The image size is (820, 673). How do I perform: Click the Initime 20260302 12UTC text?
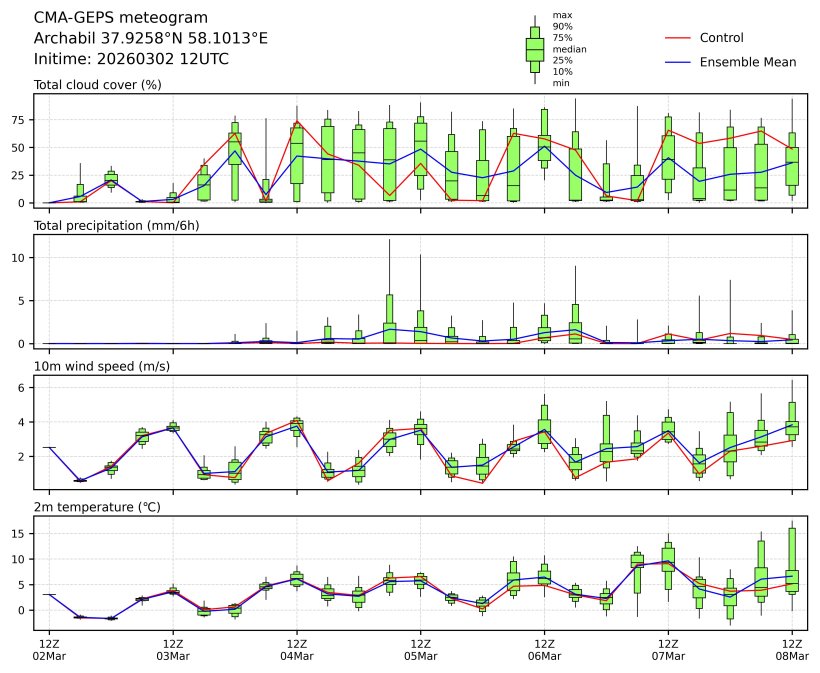pos(131,59)
